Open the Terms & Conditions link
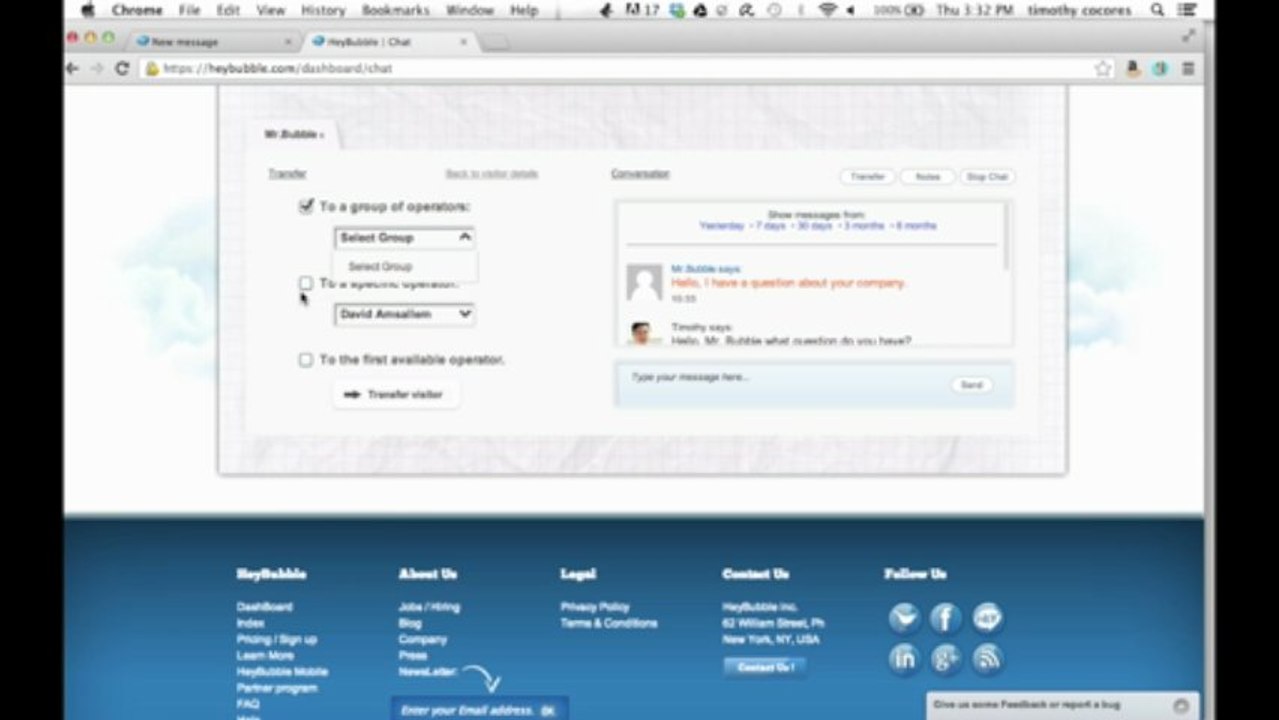 (x=609, y=623)
